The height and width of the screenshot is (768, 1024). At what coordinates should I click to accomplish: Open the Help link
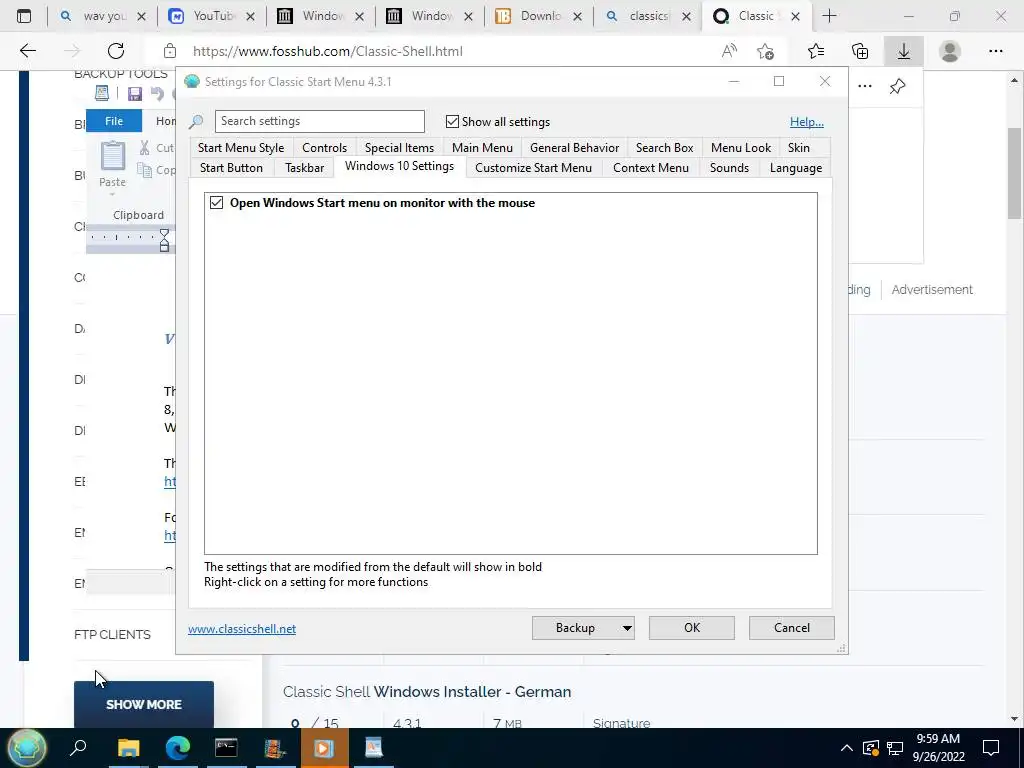coord(807,122)
